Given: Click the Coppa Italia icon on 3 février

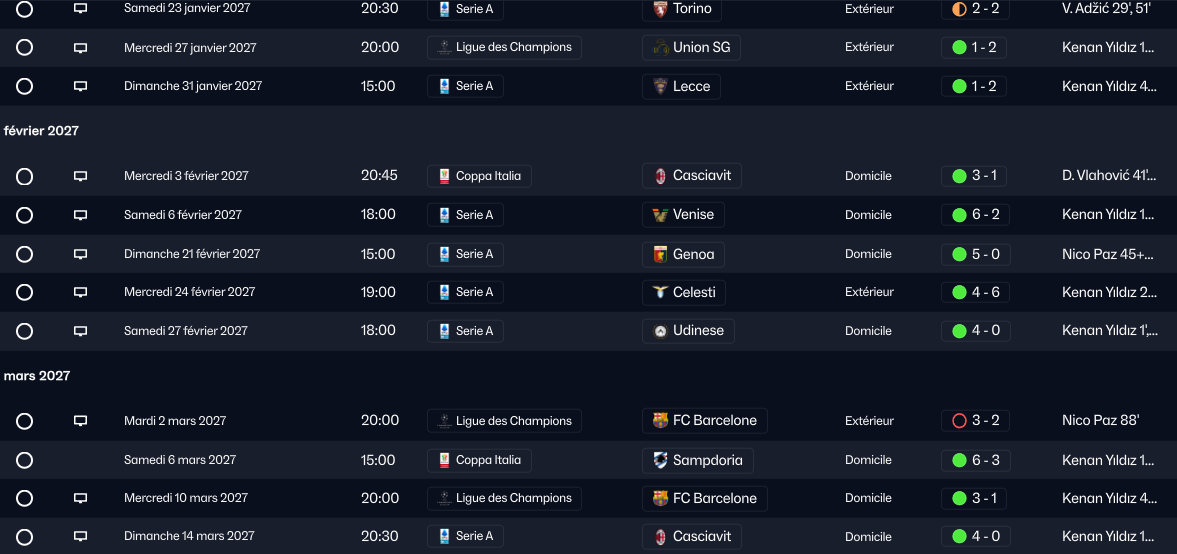Looking at the screenshot, I should (444, 176).
